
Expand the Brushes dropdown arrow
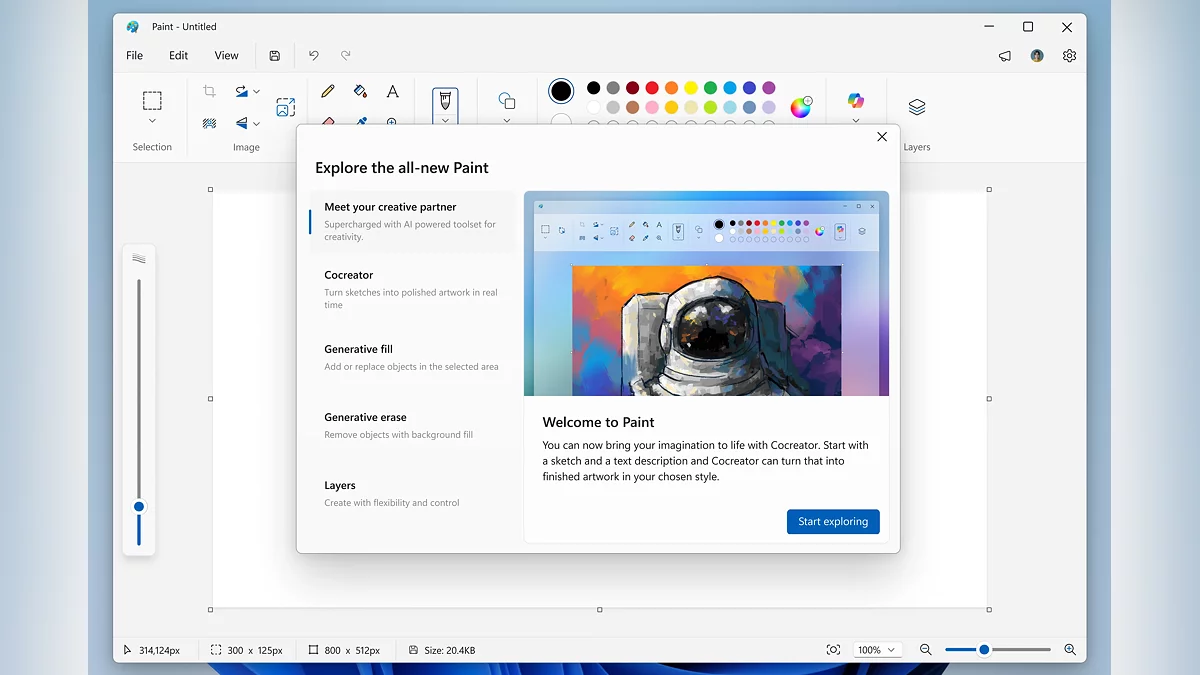[446, 120]
